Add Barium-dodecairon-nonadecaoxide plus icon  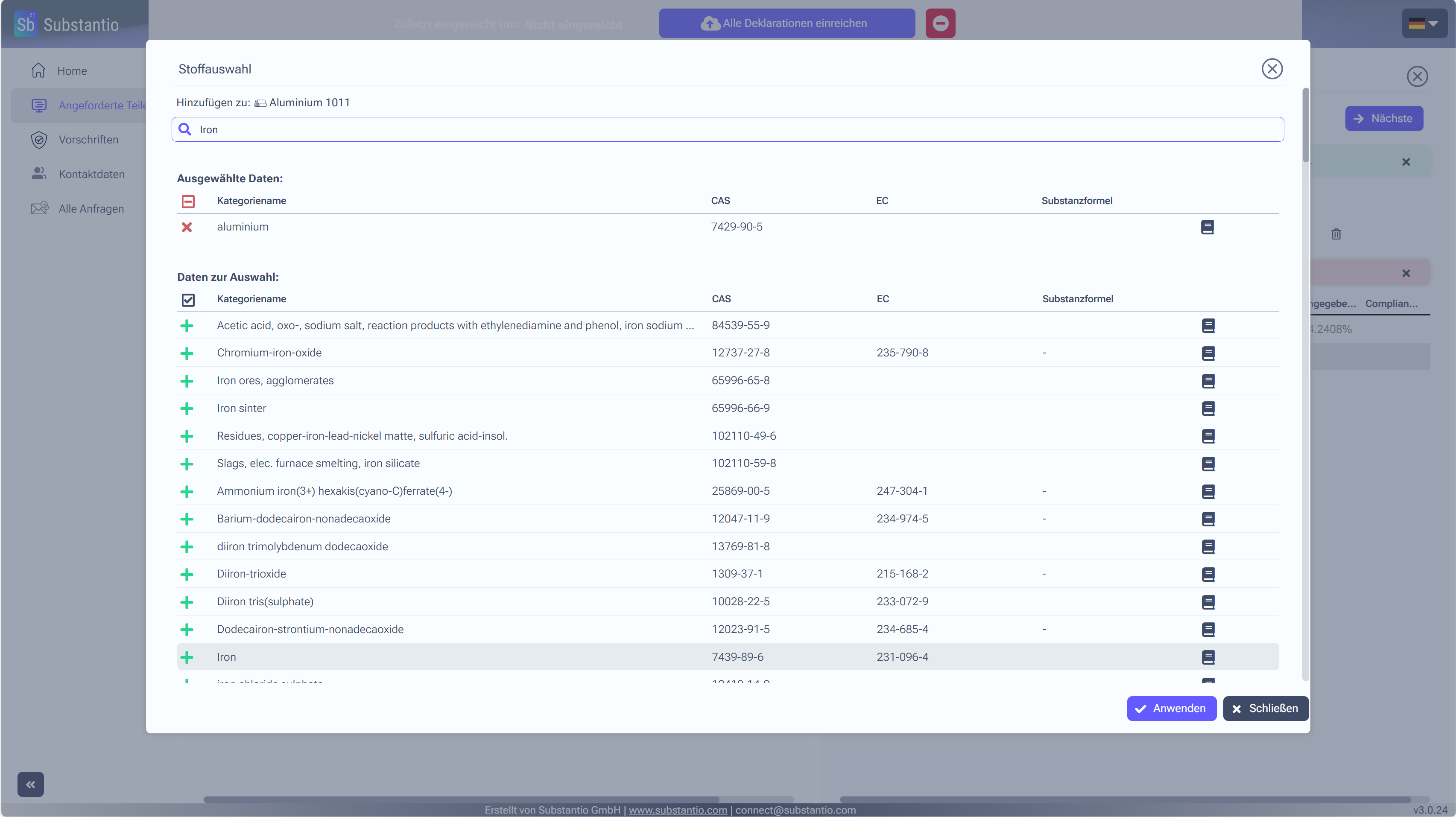(187, 519)
